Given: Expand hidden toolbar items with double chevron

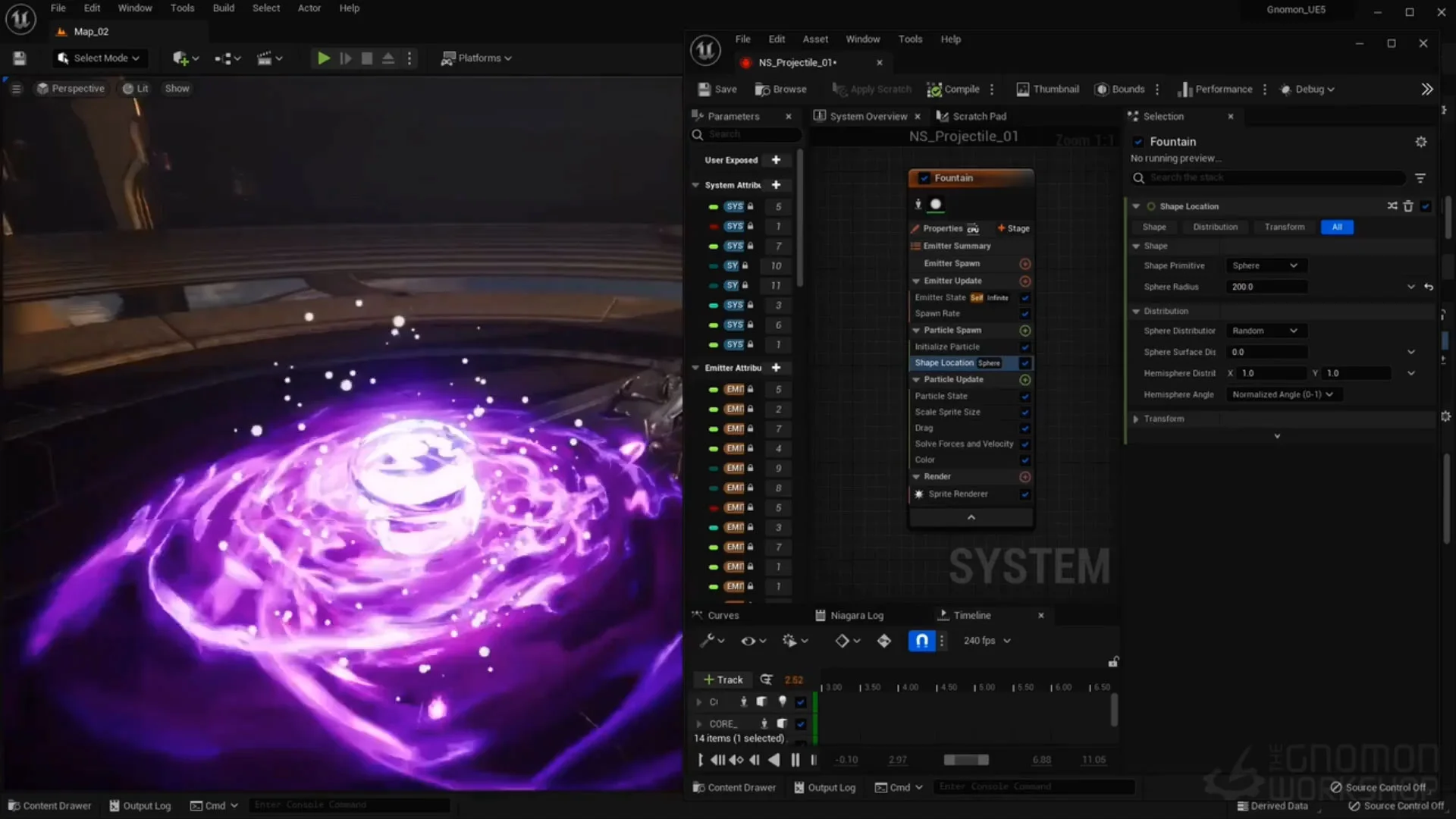Looking at the screenshot, I should pyautogui.click(x=1427, y=89).
